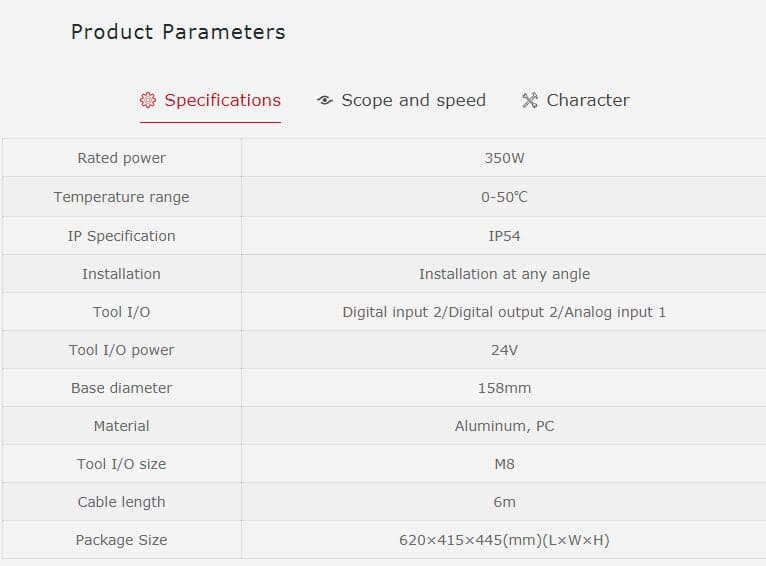The height and width of the screenshot is (566, 766).
Task: Click the 24V Tool I/O power value
Action: 504,350
